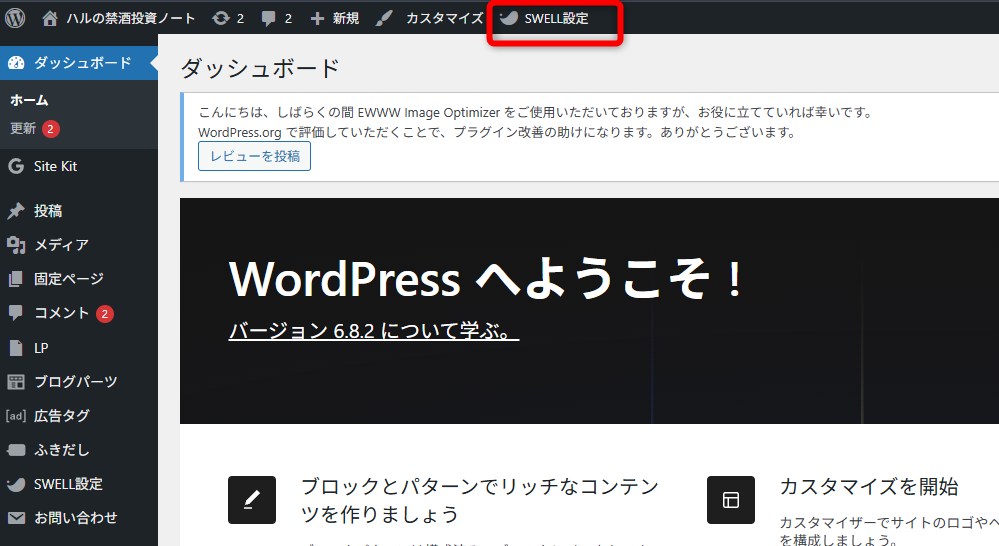
Task: Open メディア in the sidebar
Action: tap(61, 245)
